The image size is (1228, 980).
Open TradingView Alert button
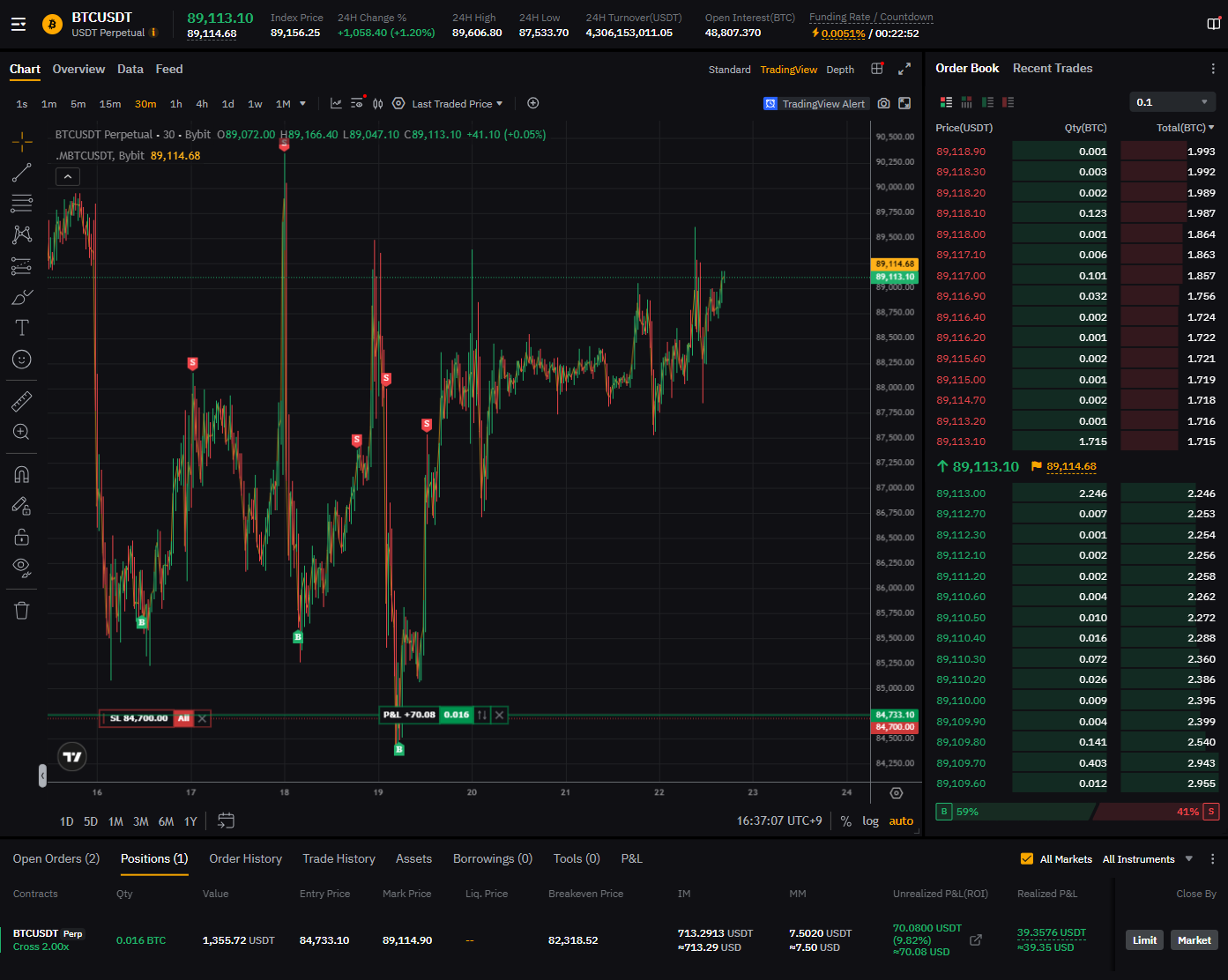815,104
